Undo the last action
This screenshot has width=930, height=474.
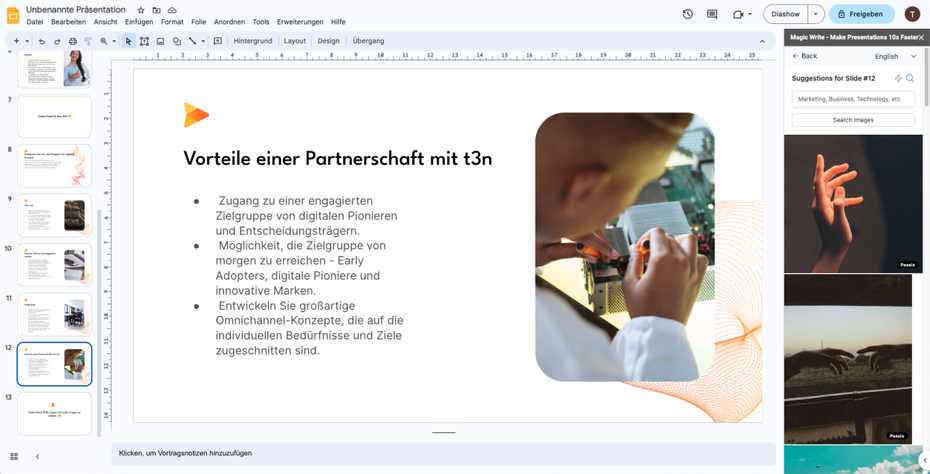click(x=42, y=41)
